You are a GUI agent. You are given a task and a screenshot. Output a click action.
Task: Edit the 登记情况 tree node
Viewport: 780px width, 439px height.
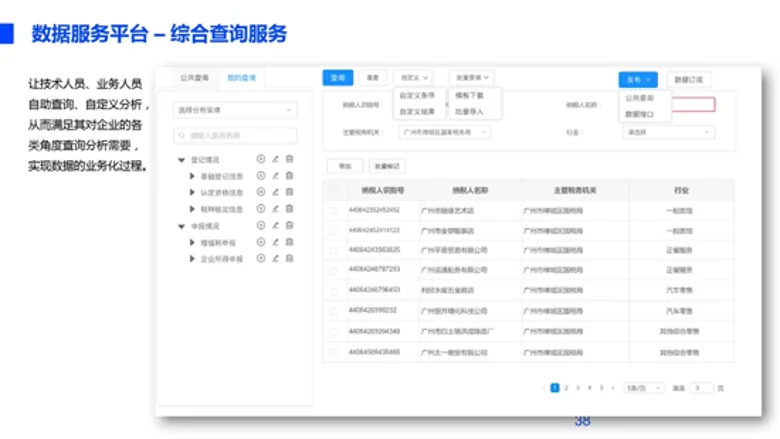[x=275, y=159]
